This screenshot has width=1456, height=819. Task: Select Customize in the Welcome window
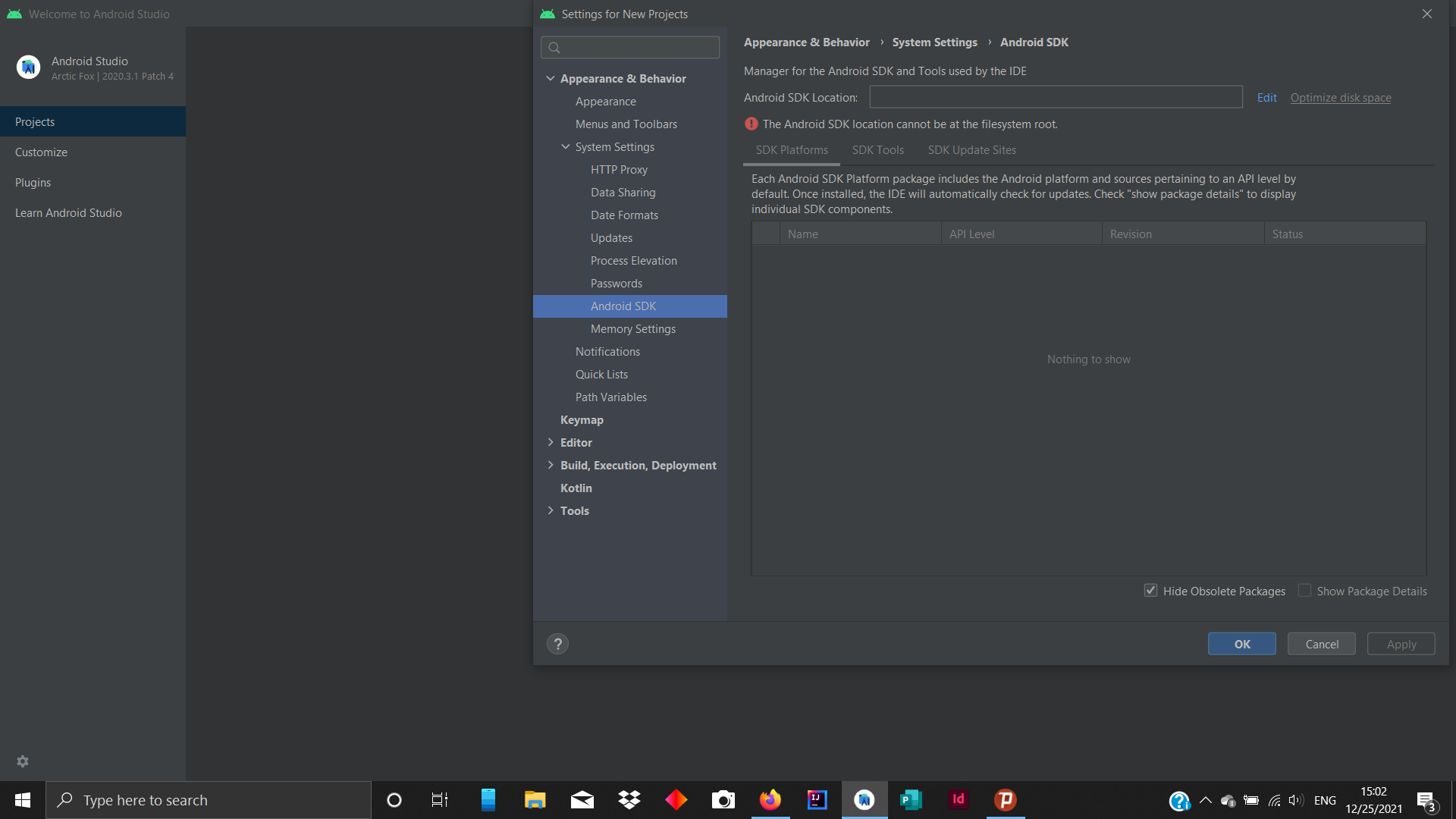[x=93, y=152]
